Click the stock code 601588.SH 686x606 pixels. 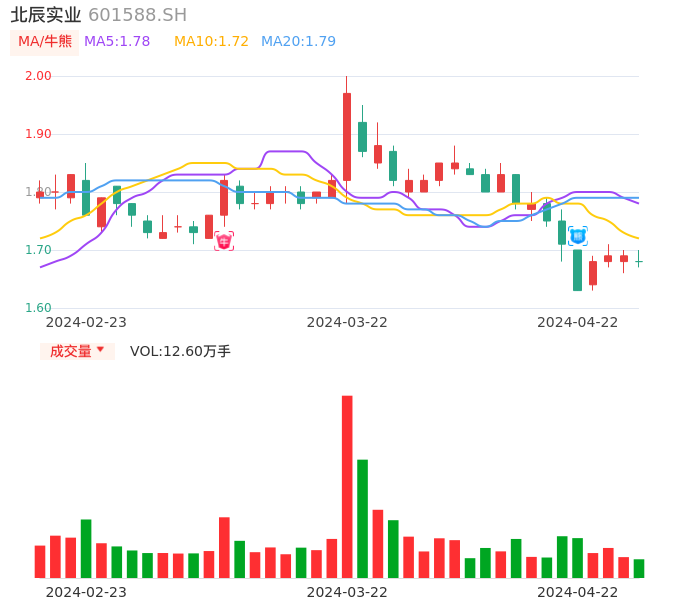[137, 15]
